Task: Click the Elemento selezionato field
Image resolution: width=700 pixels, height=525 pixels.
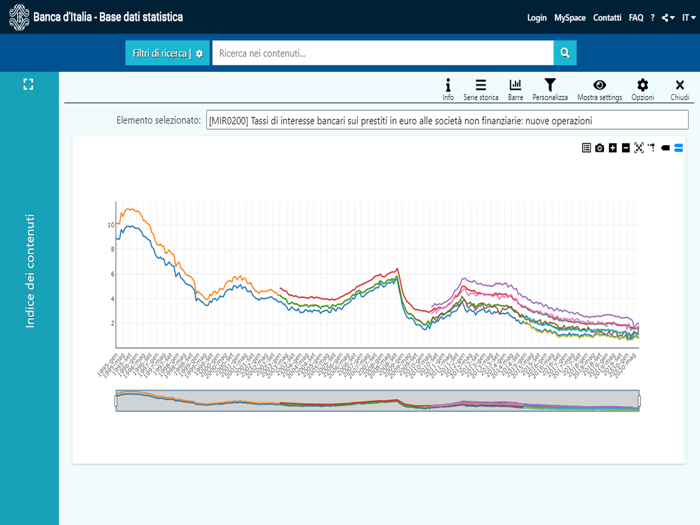Action: tap(447, 121)
